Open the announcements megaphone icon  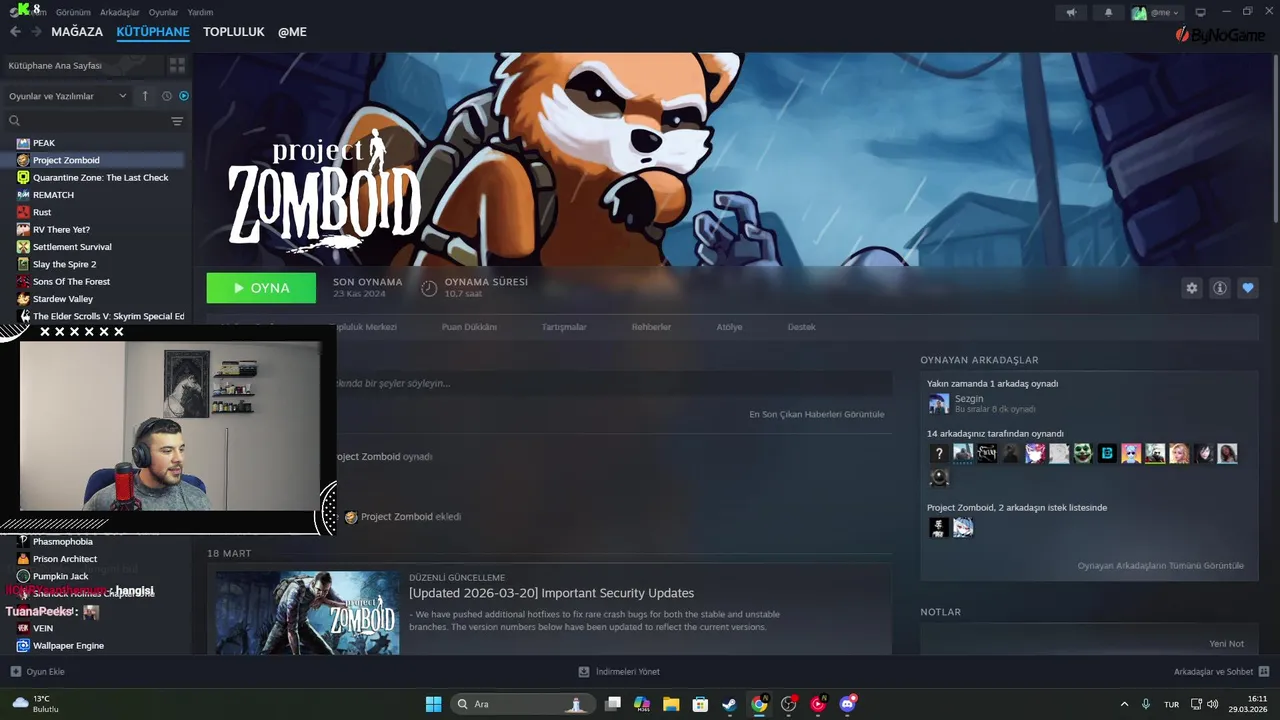tap(1071, 13)
